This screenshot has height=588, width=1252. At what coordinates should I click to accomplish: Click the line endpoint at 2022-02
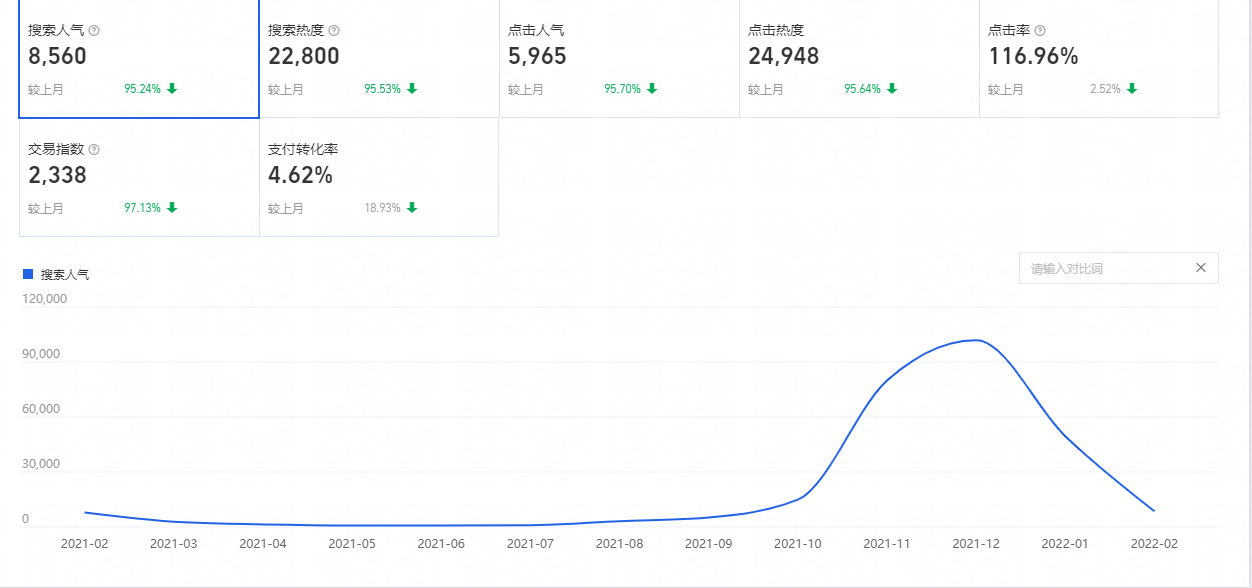pos(1154,511)
